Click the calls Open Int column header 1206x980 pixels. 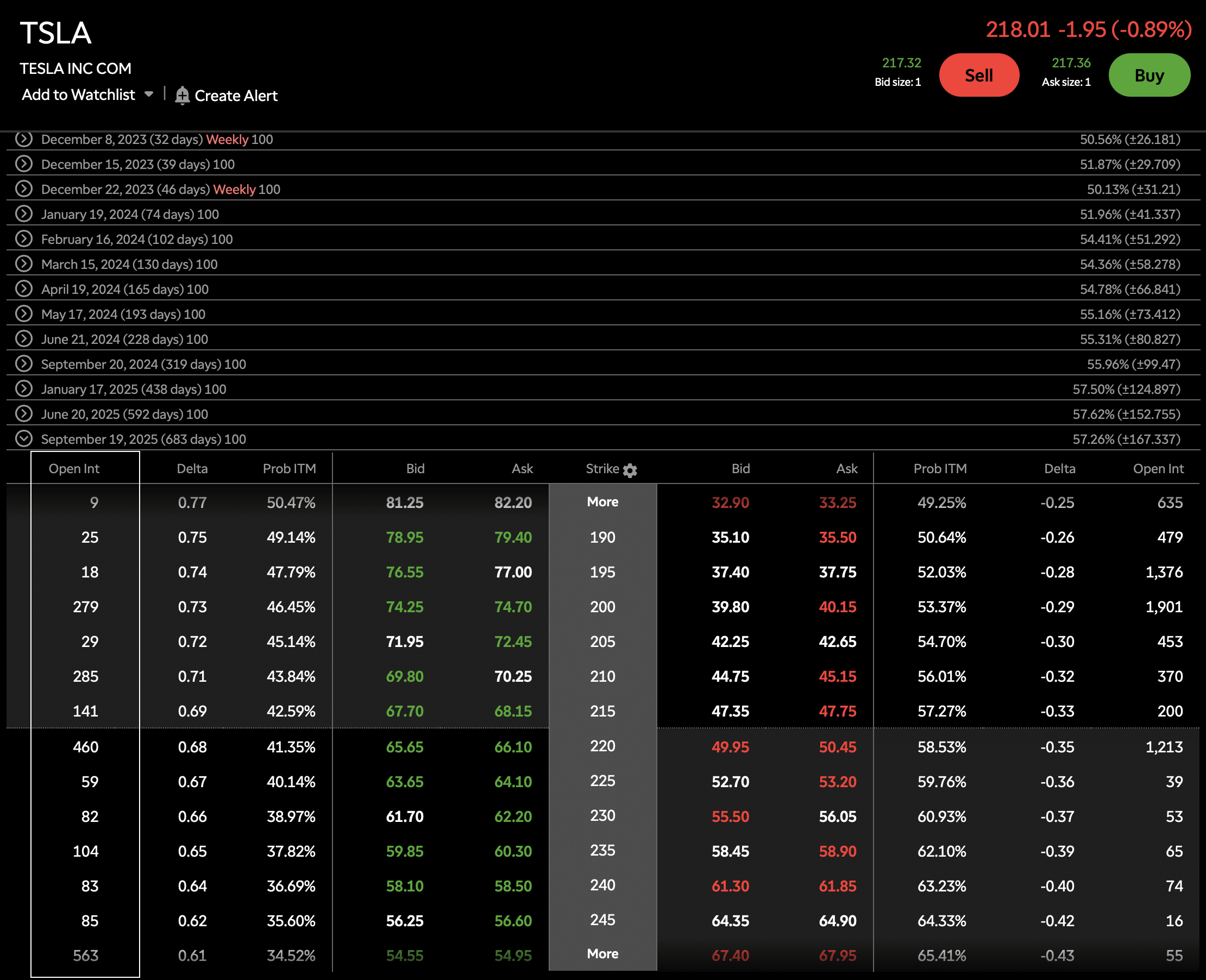74,469
